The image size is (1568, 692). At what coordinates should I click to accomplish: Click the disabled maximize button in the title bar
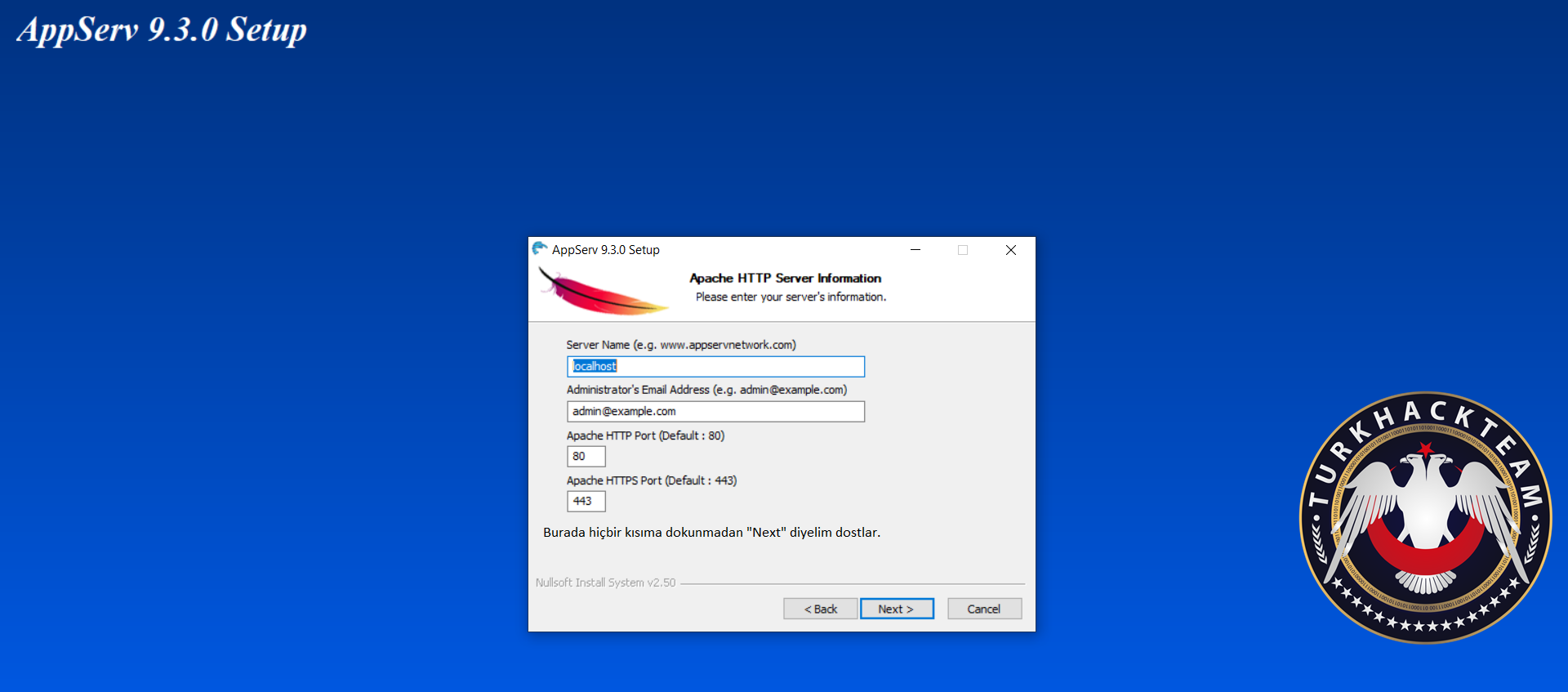tap(963, 250)
